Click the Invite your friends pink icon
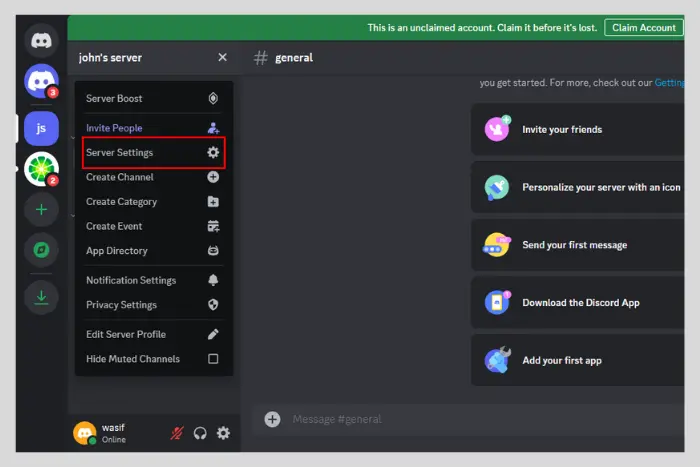Image resolution: width=700 pixels, height=467 pixels. point(497,129)
